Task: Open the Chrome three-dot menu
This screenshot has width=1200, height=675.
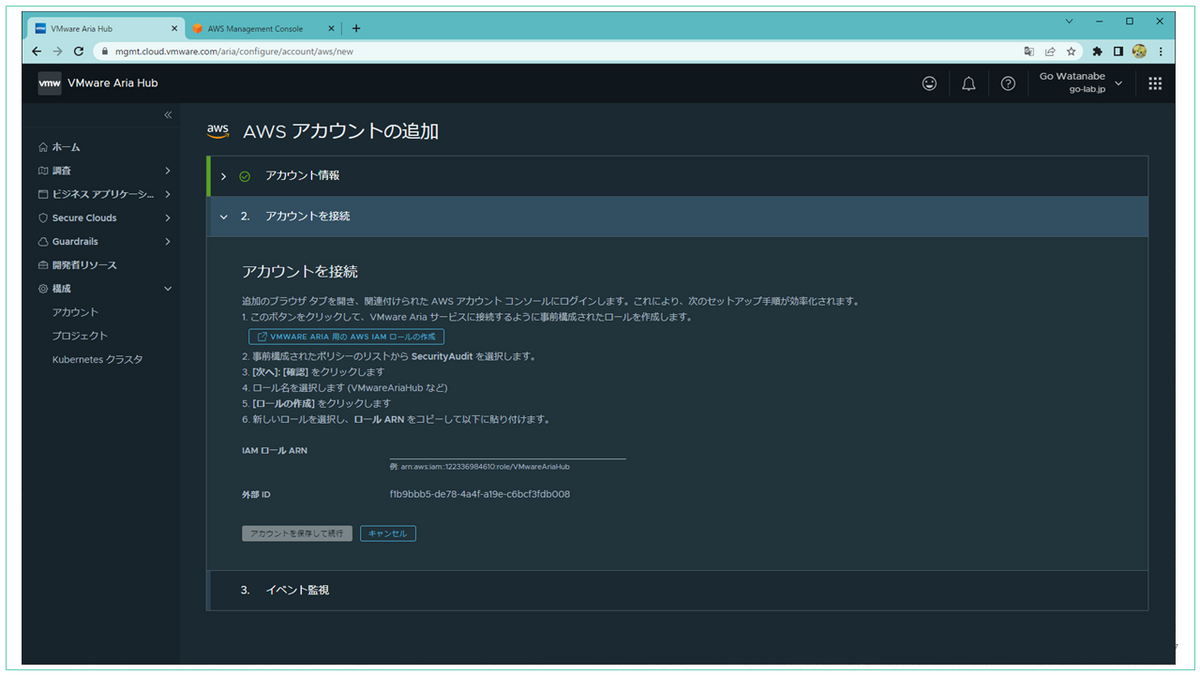Action: tap(1160, 51)
